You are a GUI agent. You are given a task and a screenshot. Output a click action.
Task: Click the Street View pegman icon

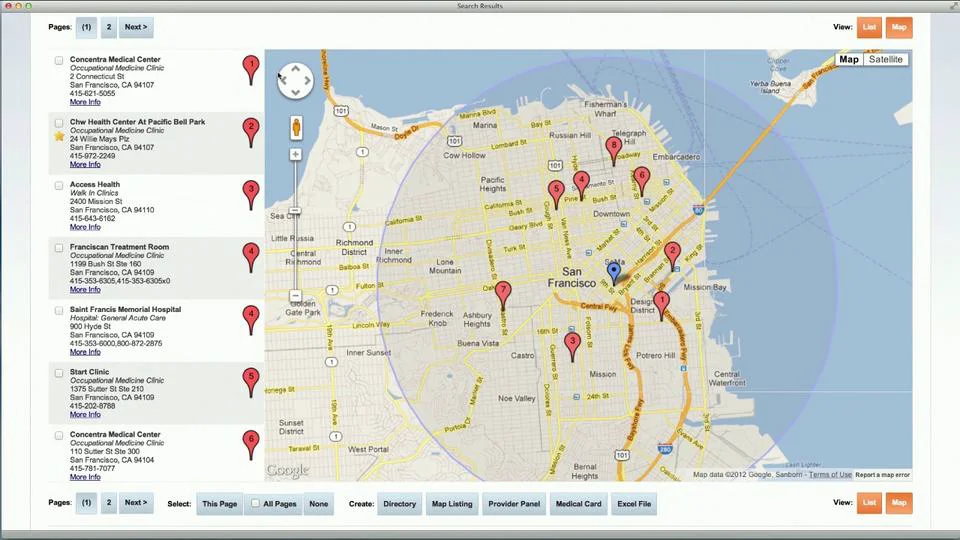(296, 128)
